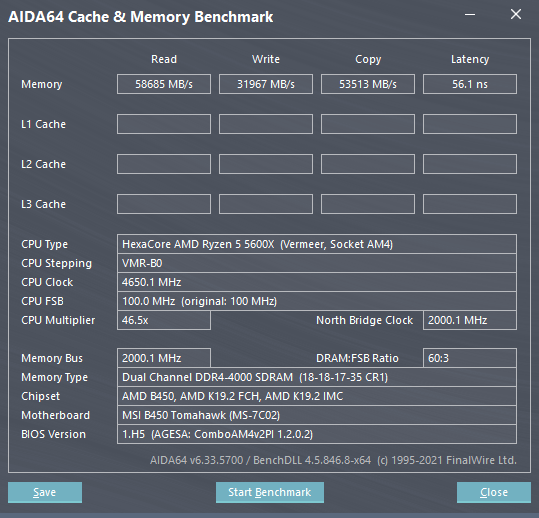Screen dimensions: 539x518
Task: Click the CPU Multiplier 46.5x field
Action: pyautogui.click(x=164, y=320)
